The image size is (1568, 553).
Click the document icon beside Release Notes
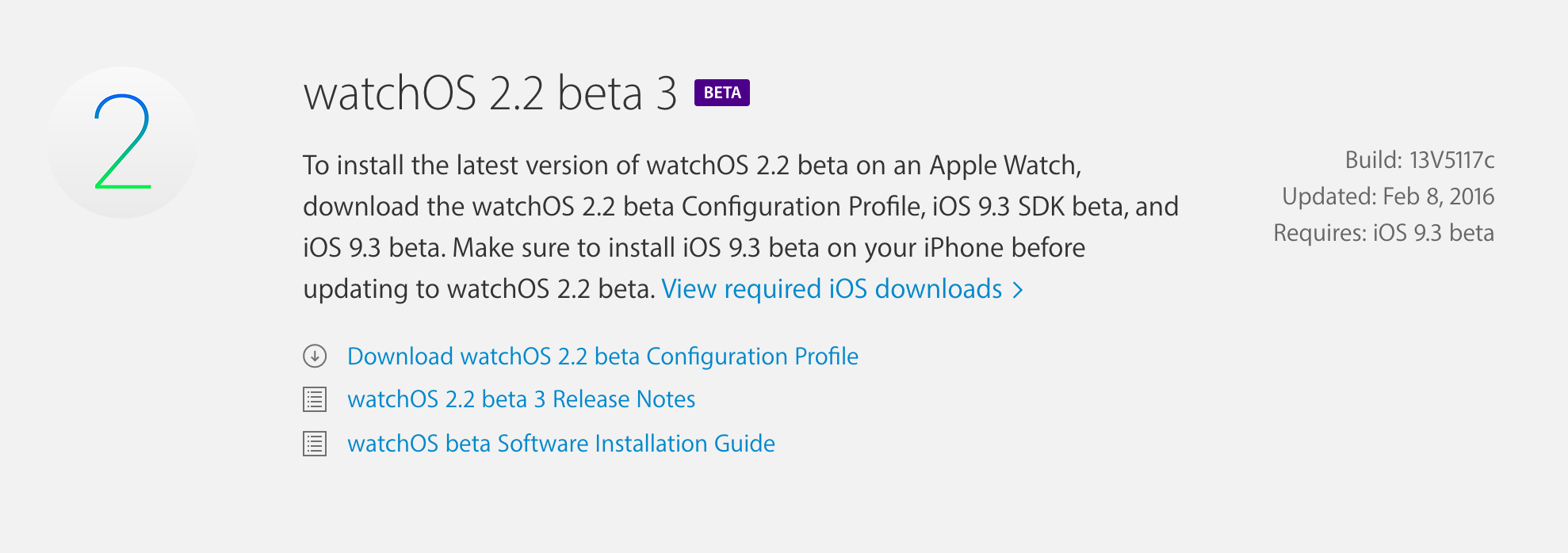[315, 399]
